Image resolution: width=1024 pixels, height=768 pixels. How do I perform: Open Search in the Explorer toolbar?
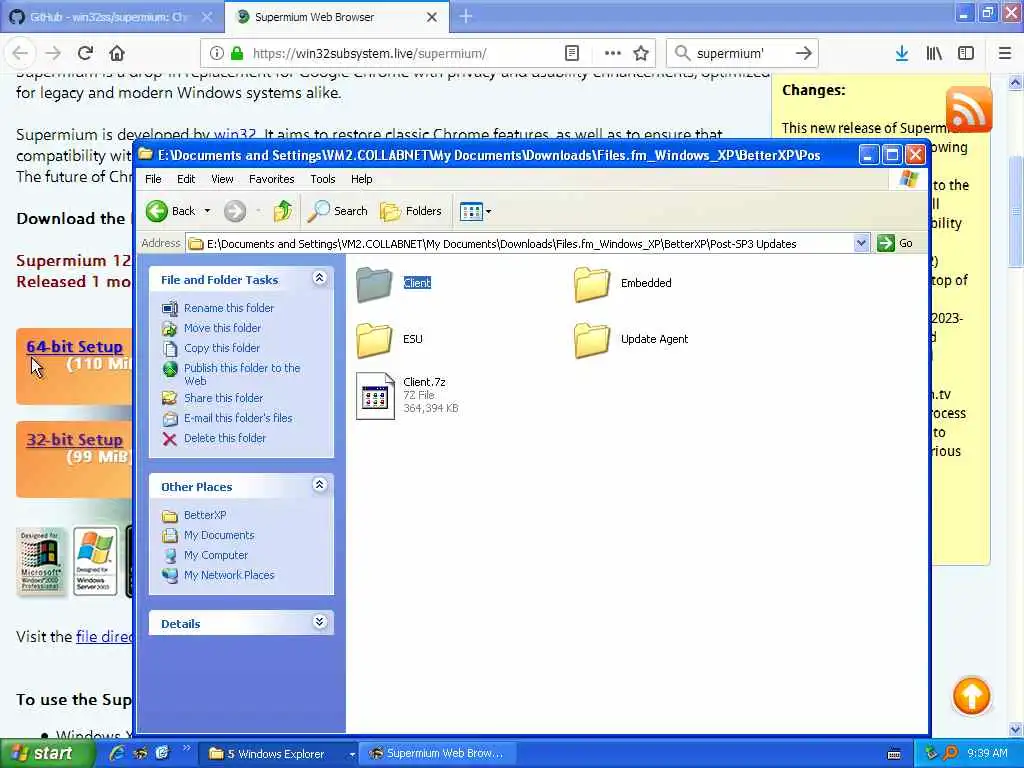338,211
